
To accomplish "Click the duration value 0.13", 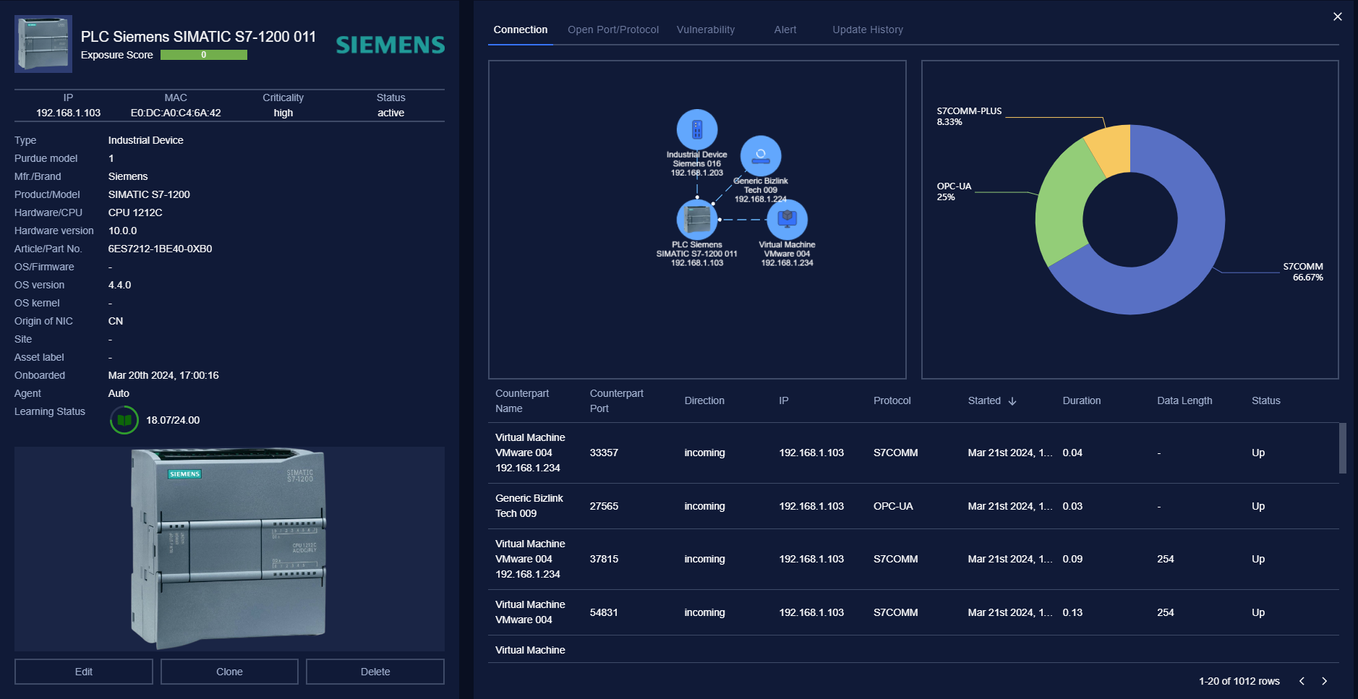I will tap(1072, 613).
